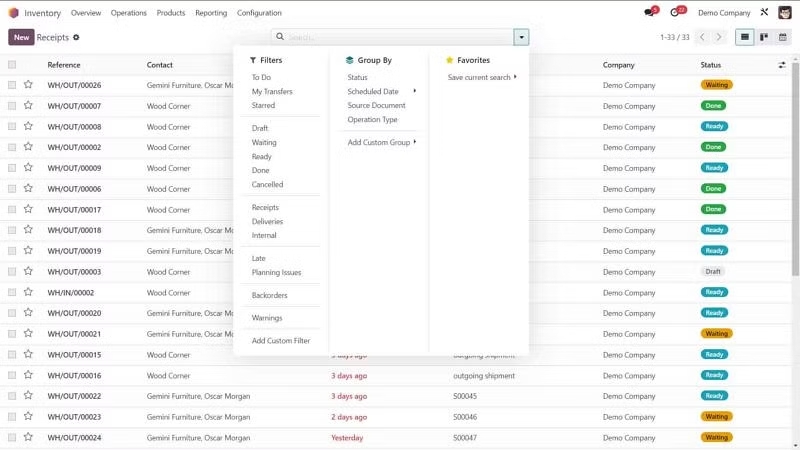
Task: Click the developer tools wrench icon
Action: click(764, 13)
